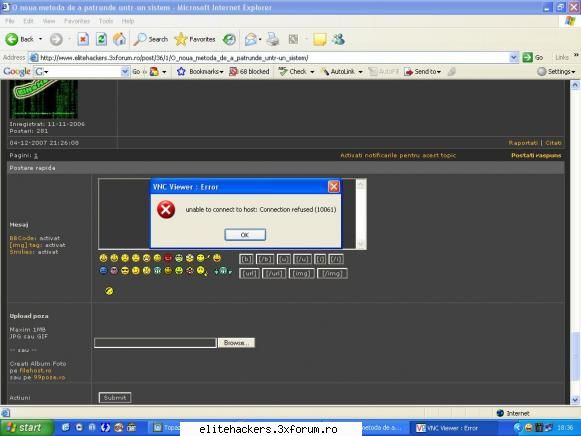
Task: Open the Favorites menu
Action: (77, 21)
